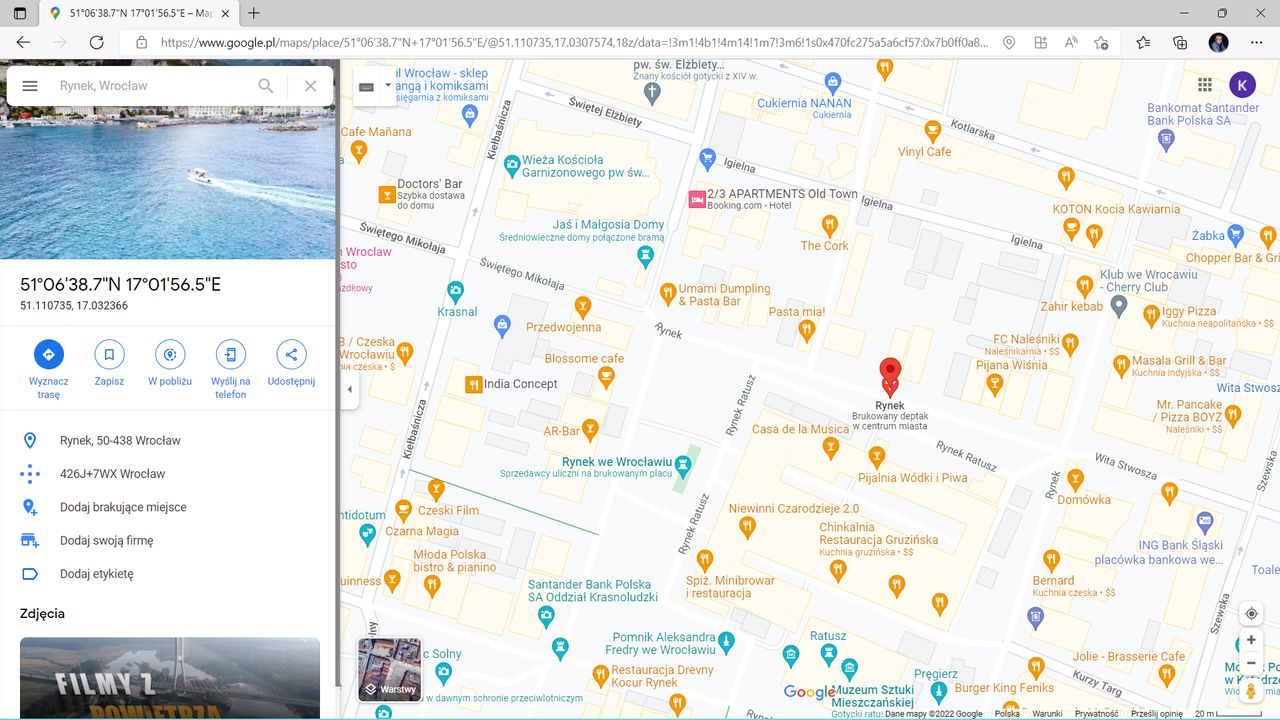Image resolution: width=1280 pixels, height=720 pixels.
Task: Select the Krasnal photo marker
Action: [x=456, y=292]
